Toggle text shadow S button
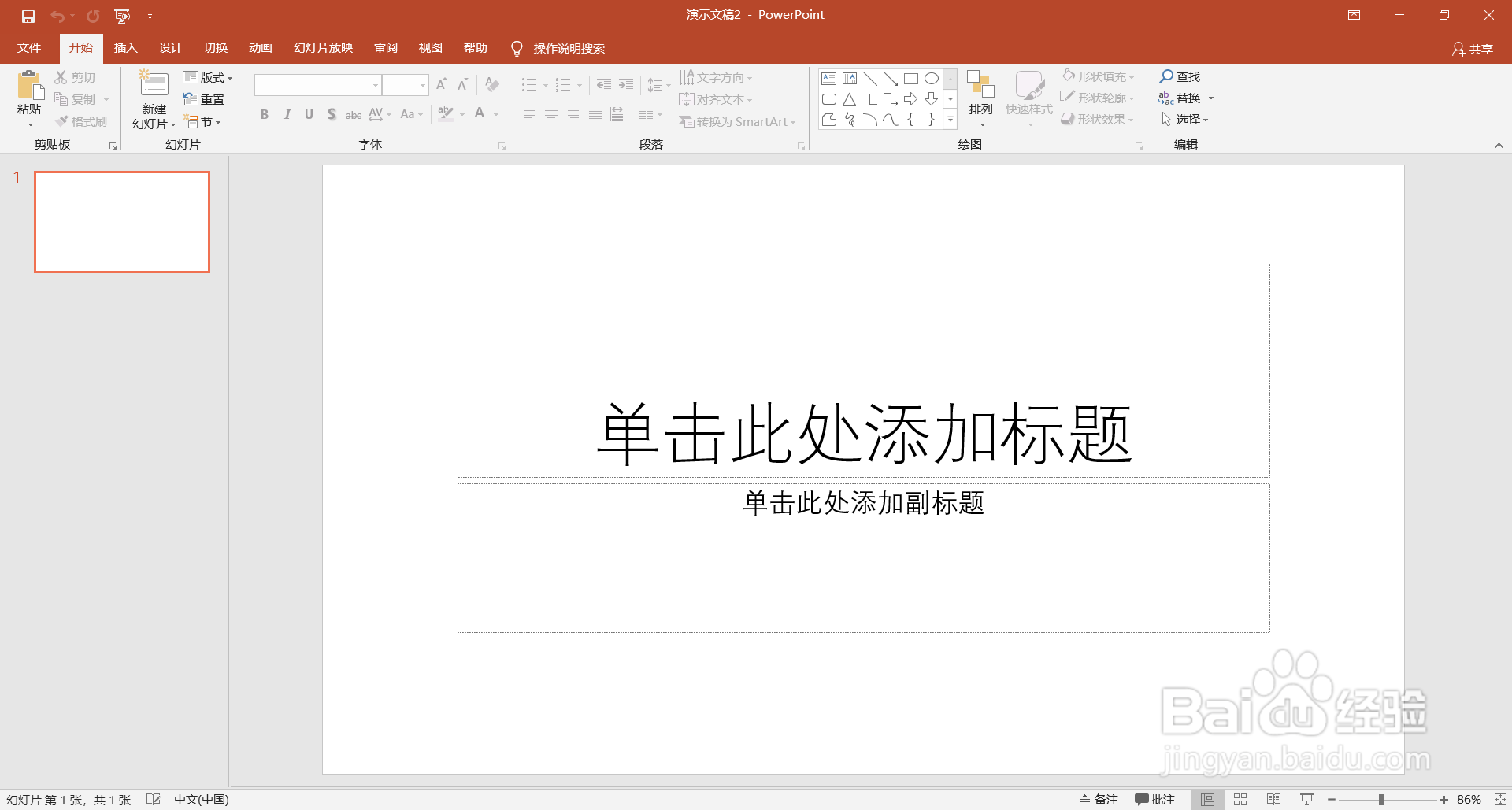 tap(332, 115)
